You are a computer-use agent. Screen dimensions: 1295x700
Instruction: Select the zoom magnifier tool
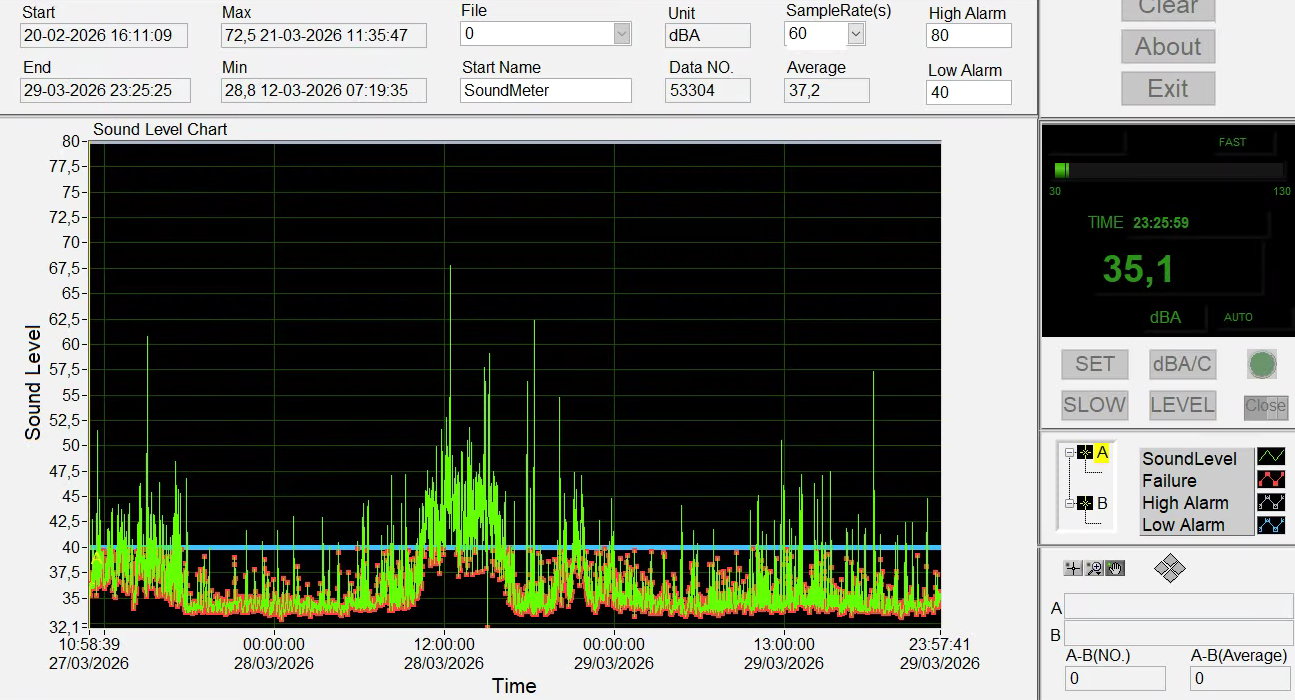[x=1094, y=568]
